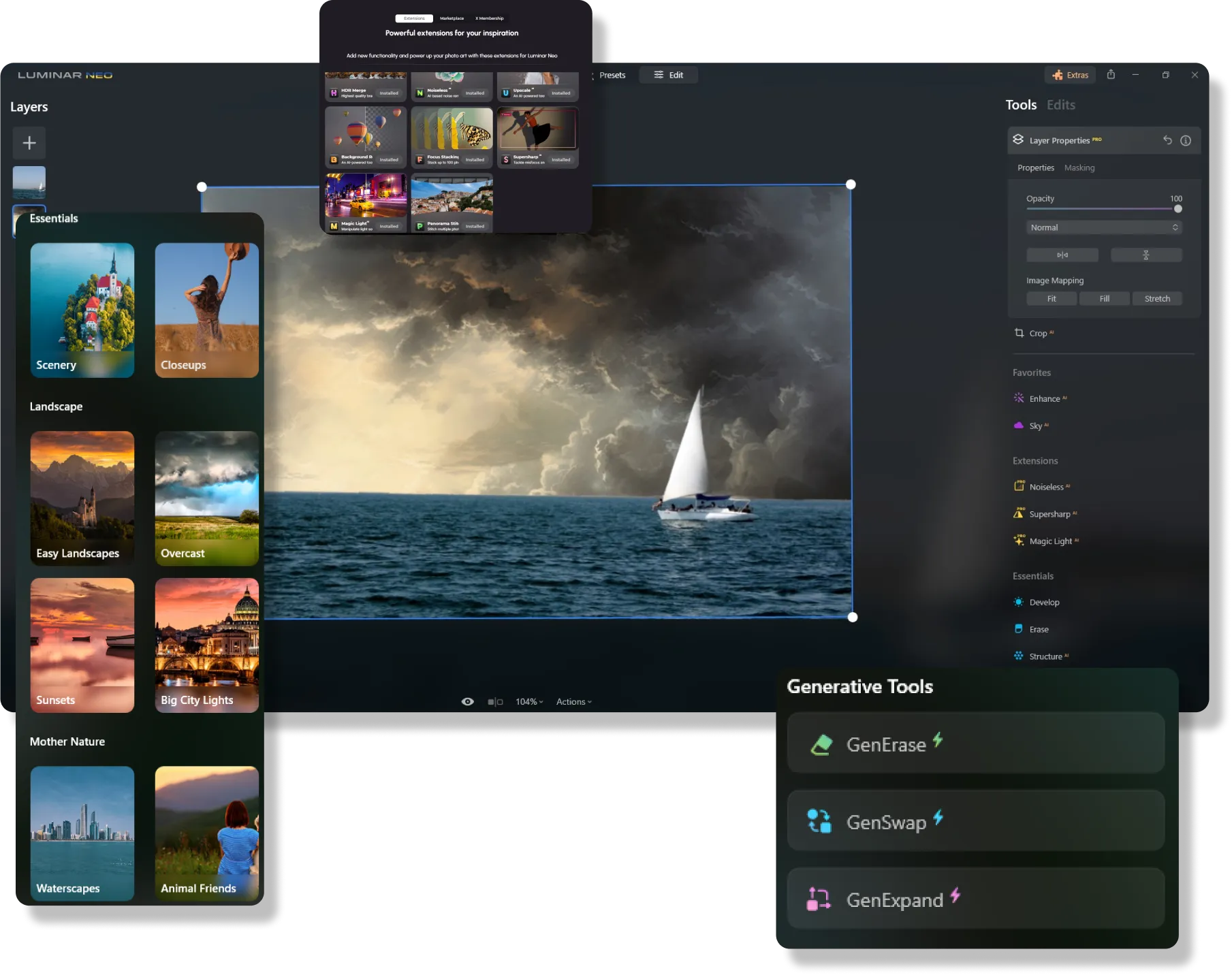Click the GenExpand icon

[819, 899]
